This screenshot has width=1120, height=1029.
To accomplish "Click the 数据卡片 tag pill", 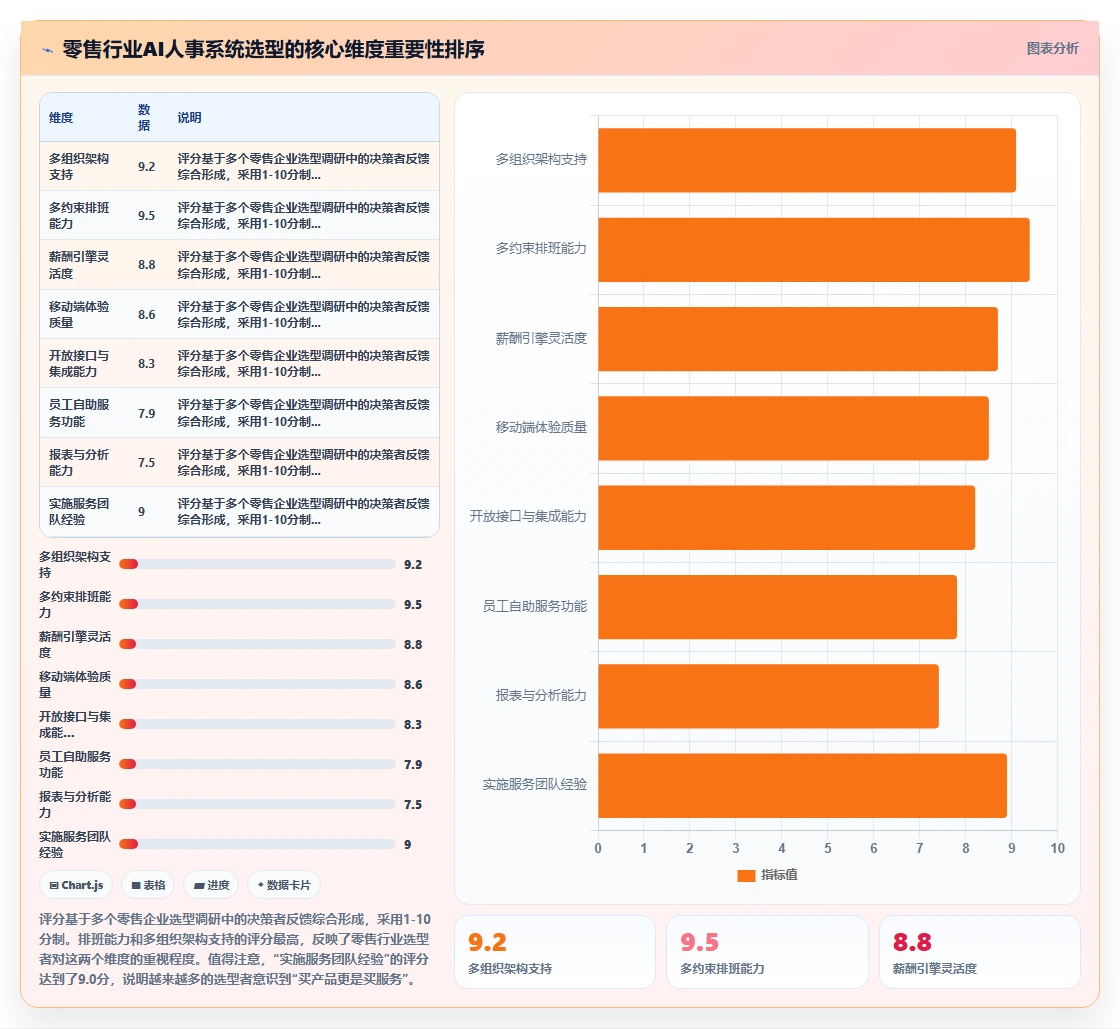I will [x=284, y=885].
